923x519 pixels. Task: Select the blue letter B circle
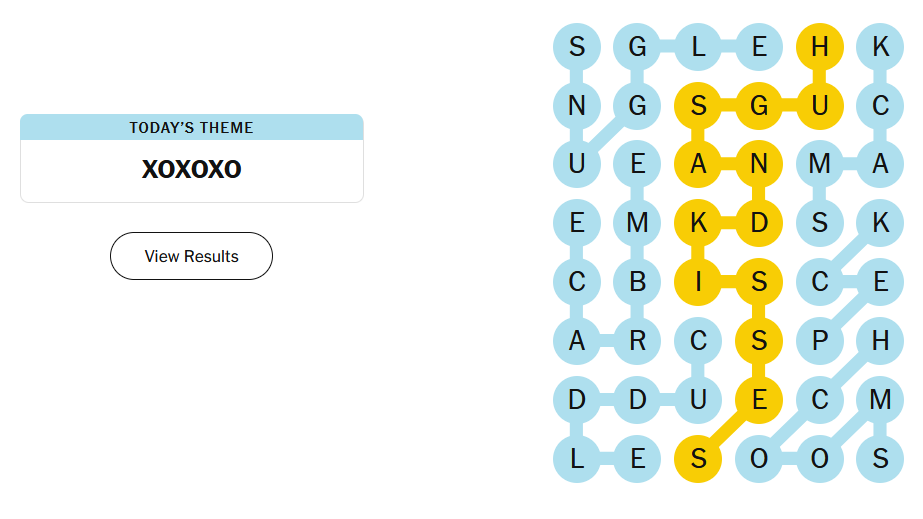pyautogui.click(x=638, y=282)
